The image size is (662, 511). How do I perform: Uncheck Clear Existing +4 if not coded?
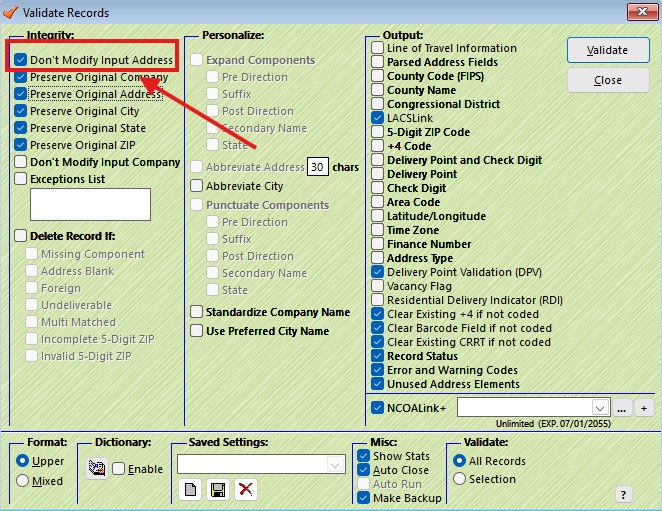pos(377,314)
